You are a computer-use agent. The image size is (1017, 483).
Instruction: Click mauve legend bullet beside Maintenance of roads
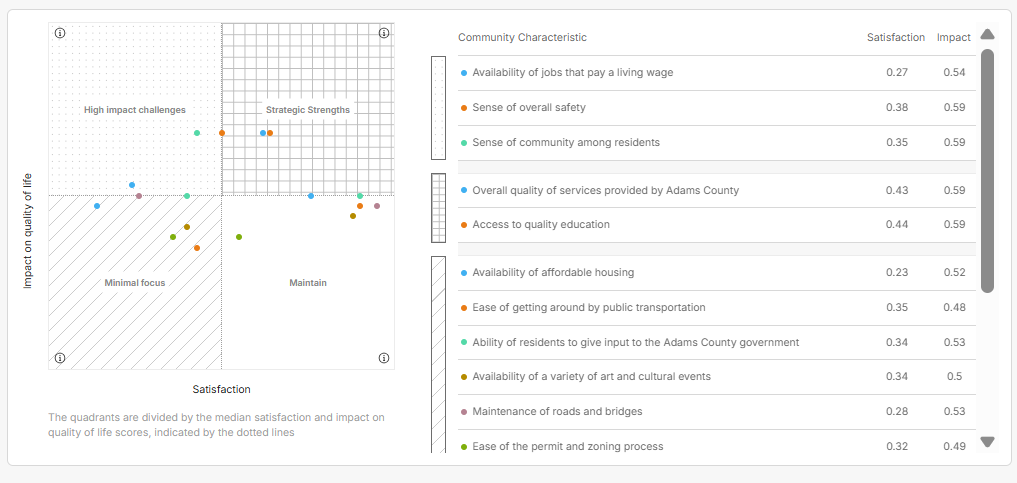464,412
